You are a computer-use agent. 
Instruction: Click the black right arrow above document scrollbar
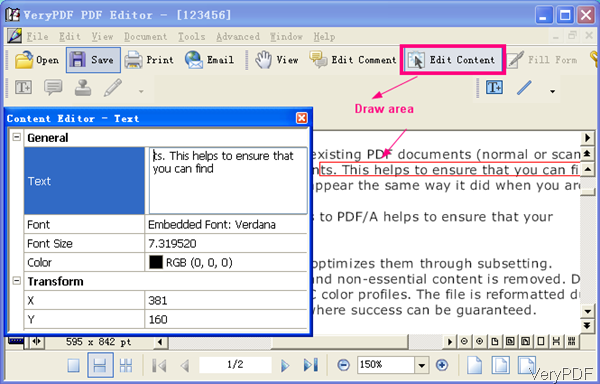tap(587, 138)
